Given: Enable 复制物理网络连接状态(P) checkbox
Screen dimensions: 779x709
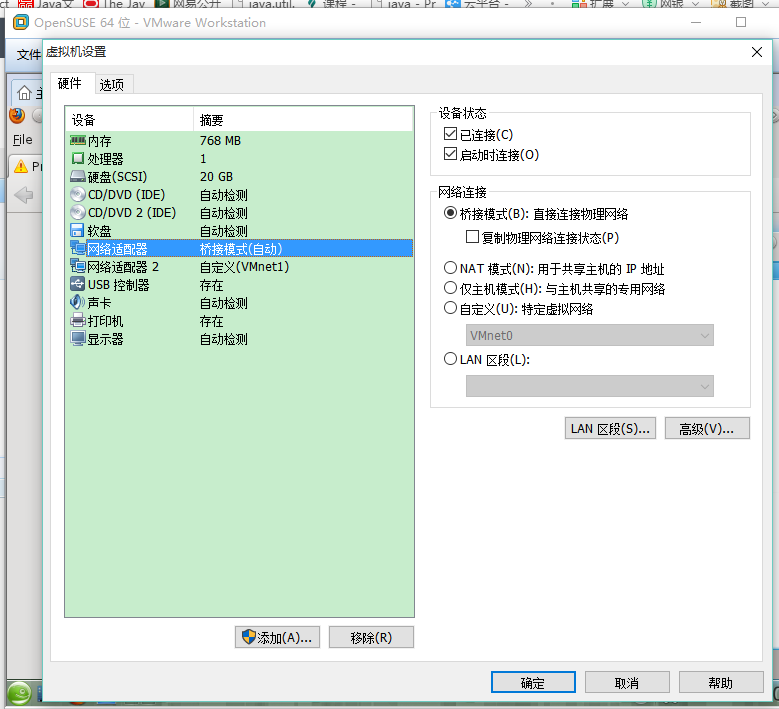Looking at the screenshot, I should [x=472, y=237].
